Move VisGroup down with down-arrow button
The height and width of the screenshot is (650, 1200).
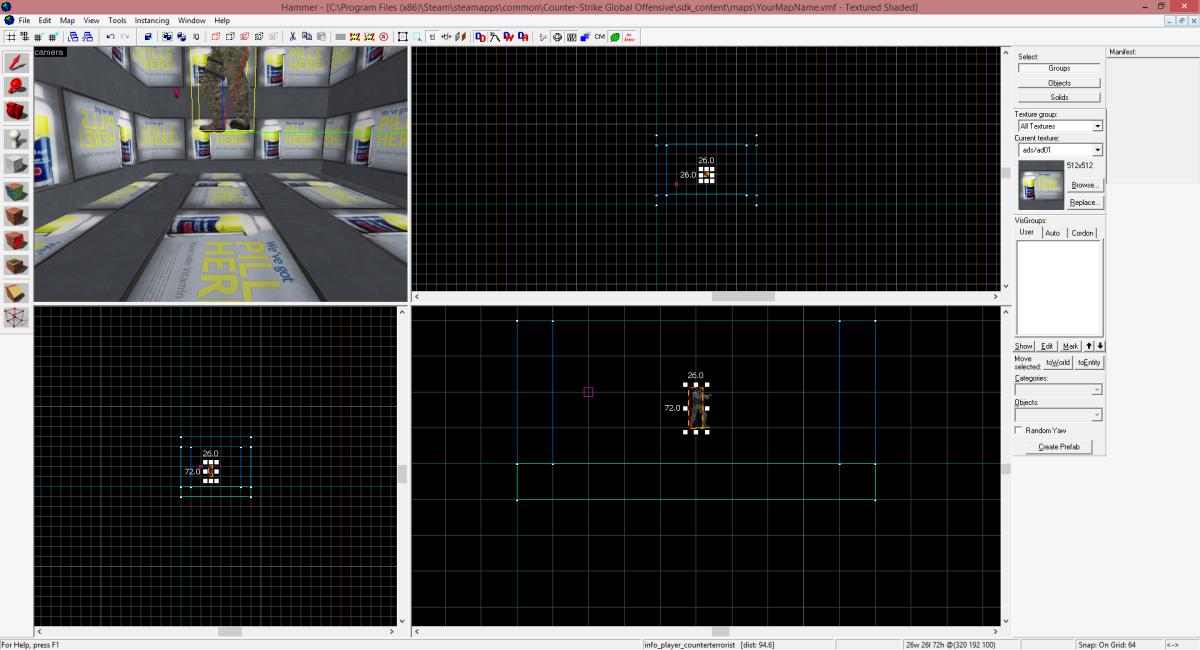1100,346
